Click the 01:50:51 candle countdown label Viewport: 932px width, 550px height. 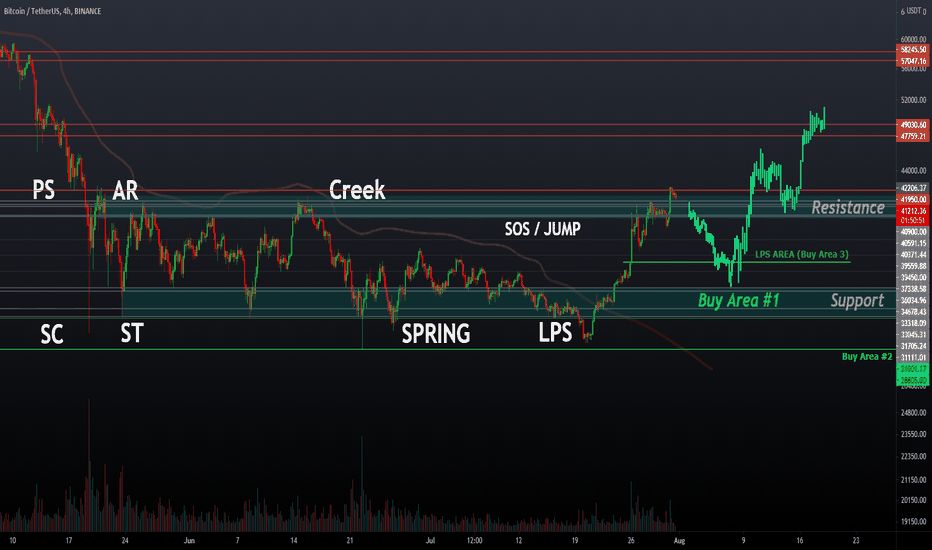point(913,221)
